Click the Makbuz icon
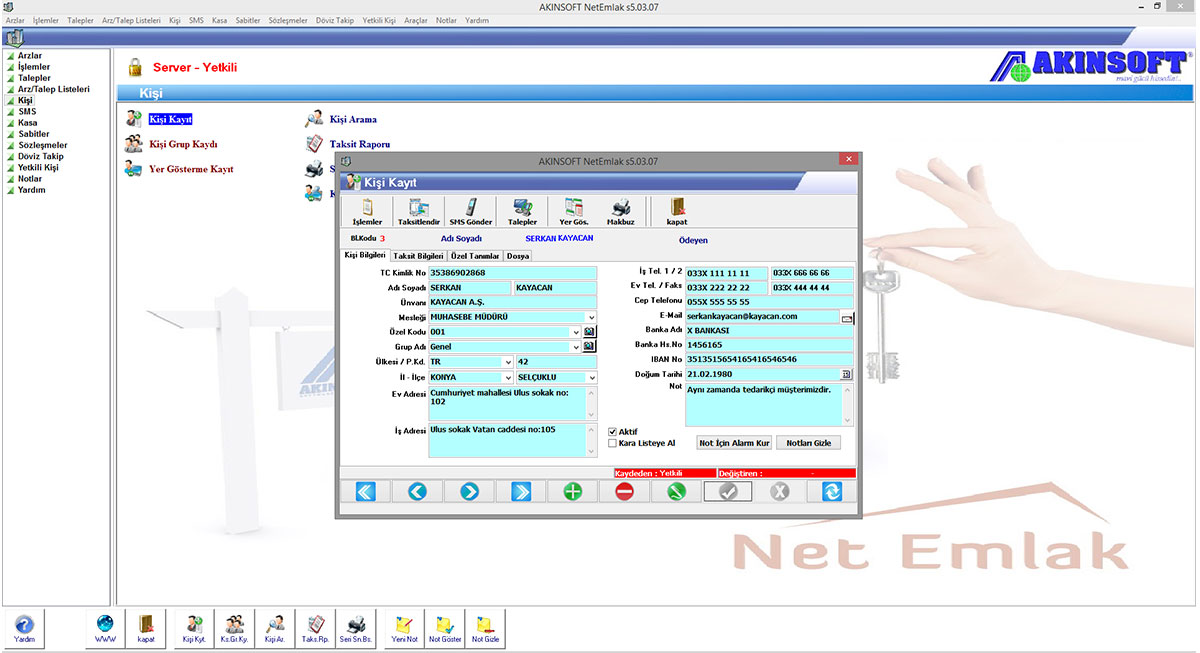This screenshot has height=653, width=1200. [621, 210]
